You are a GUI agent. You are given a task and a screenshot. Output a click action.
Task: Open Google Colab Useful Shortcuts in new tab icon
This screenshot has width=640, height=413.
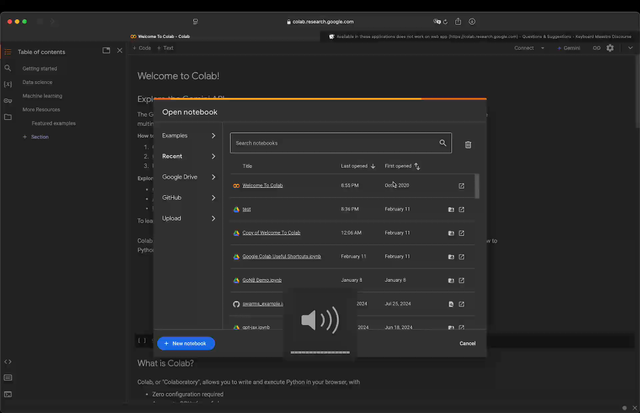[461, 257]
